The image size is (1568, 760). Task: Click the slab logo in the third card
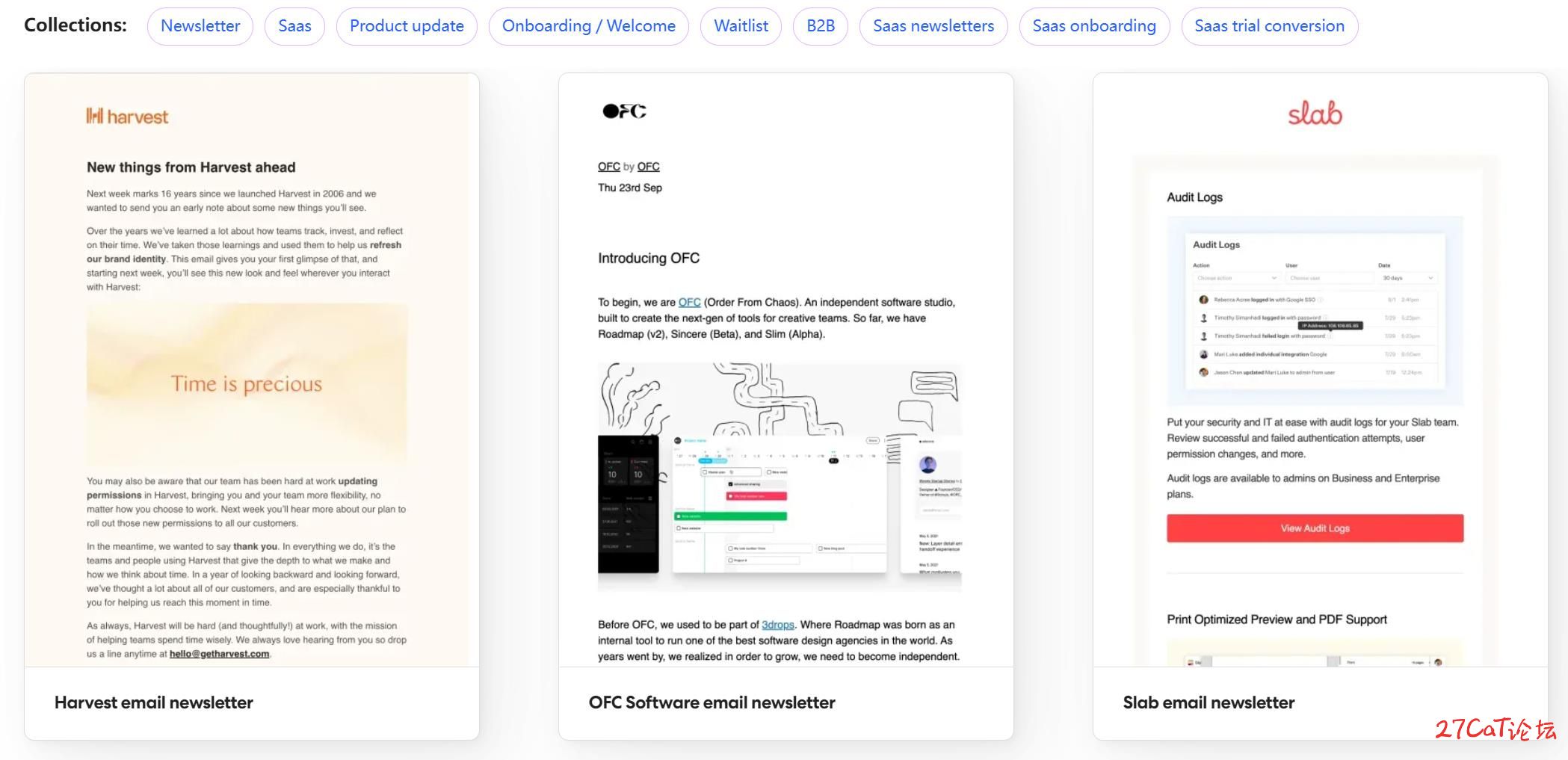tap(1315, 113)
